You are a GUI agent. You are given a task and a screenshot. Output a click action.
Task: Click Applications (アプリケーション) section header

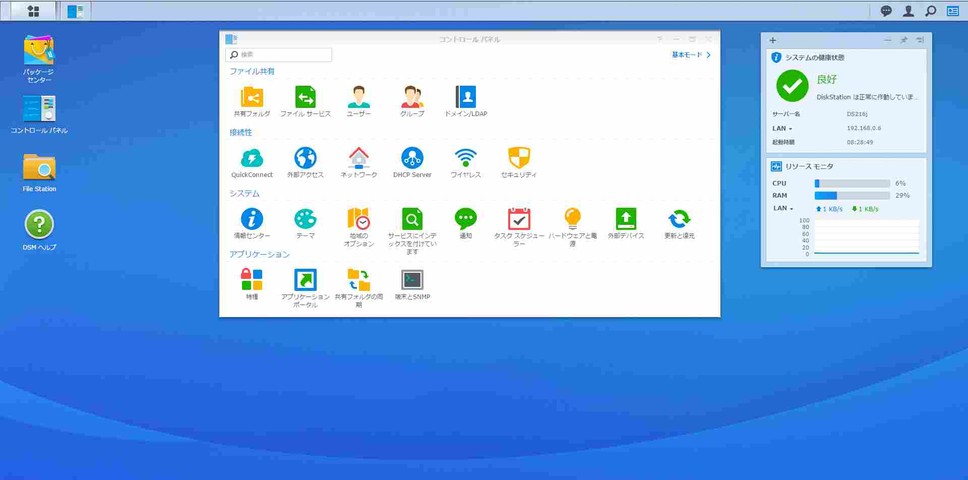click(259, 254)
